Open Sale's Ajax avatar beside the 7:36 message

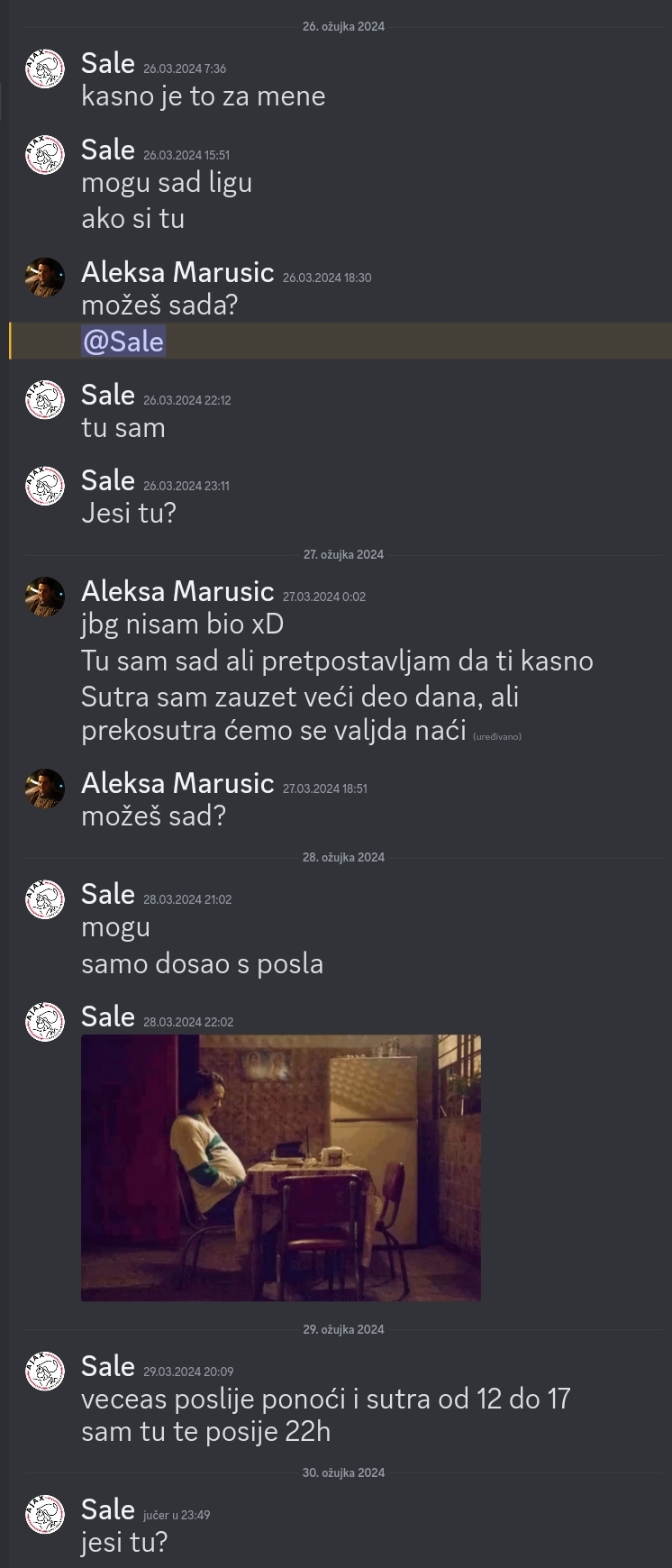click(x=45, y=68)
